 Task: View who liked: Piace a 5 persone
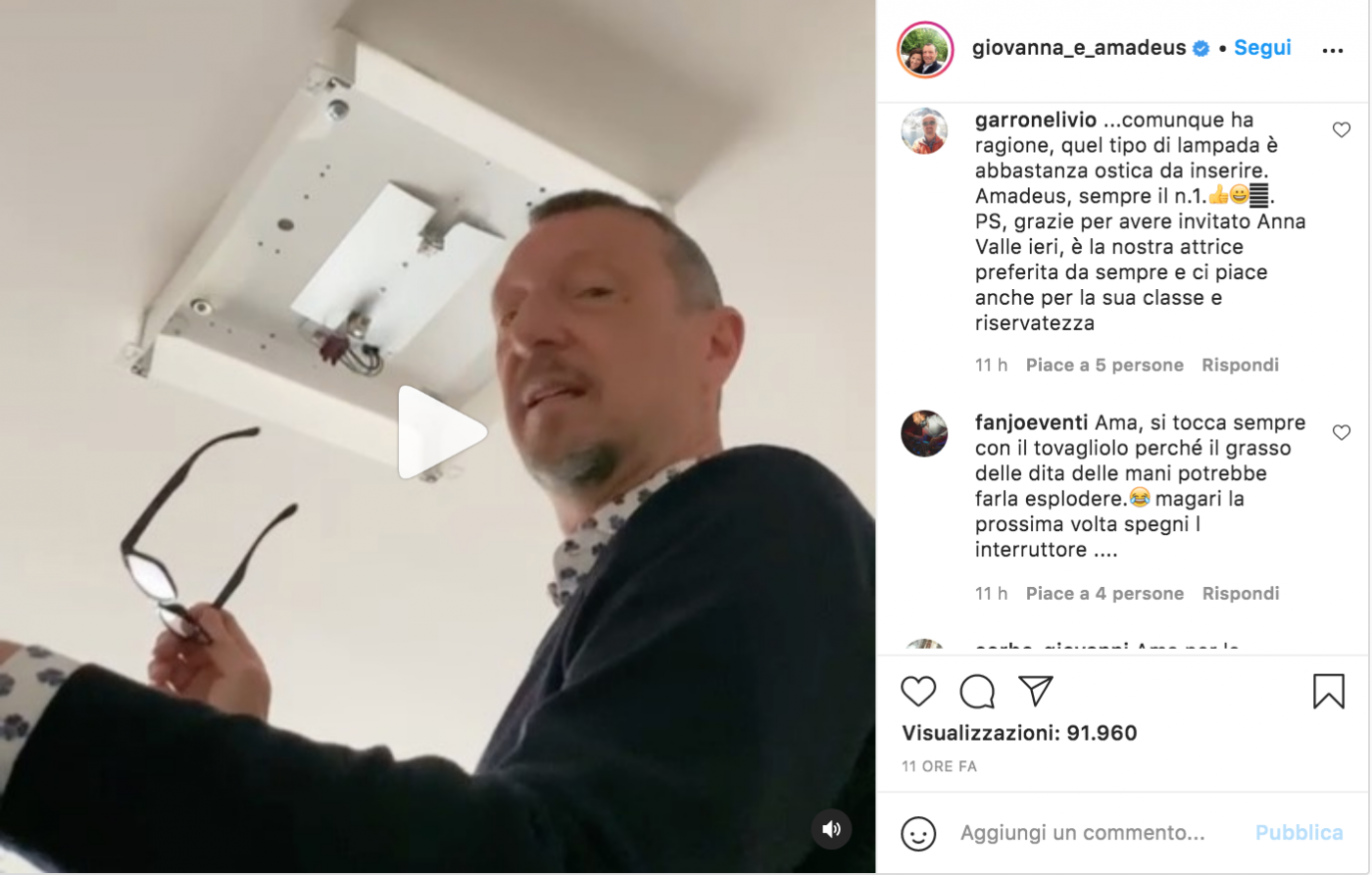1104,365
